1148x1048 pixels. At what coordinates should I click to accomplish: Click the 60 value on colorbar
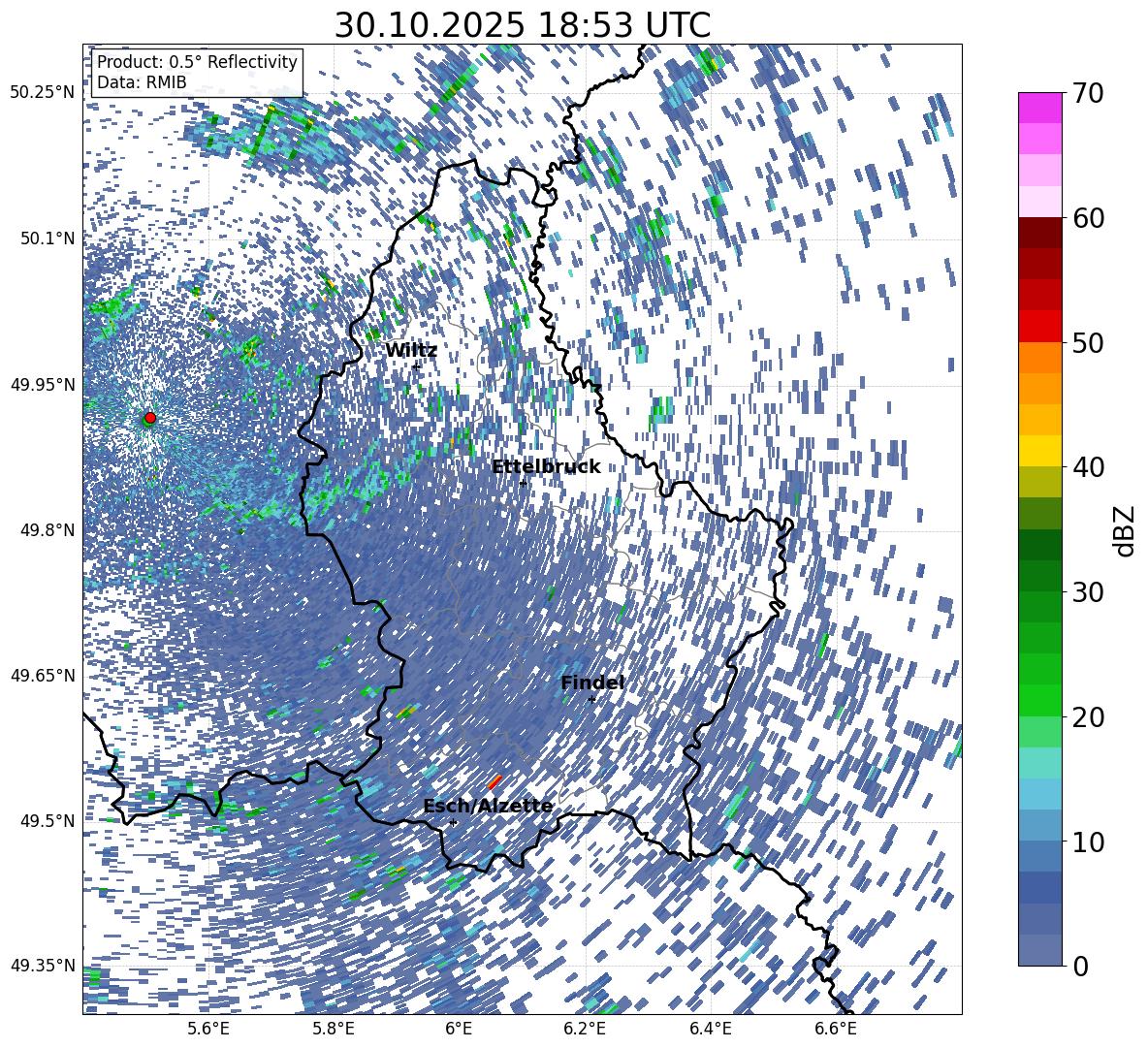click(1087, 218)
